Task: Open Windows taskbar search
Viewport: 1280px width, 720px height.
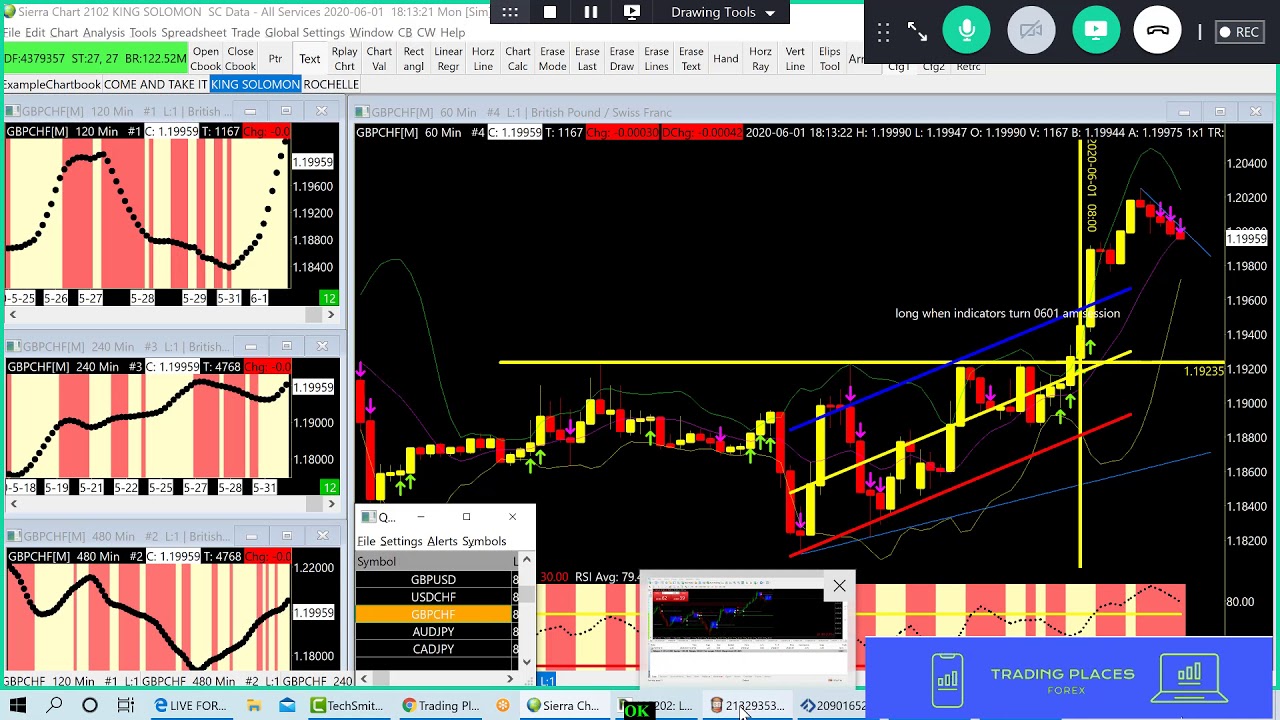Action: 54,706
